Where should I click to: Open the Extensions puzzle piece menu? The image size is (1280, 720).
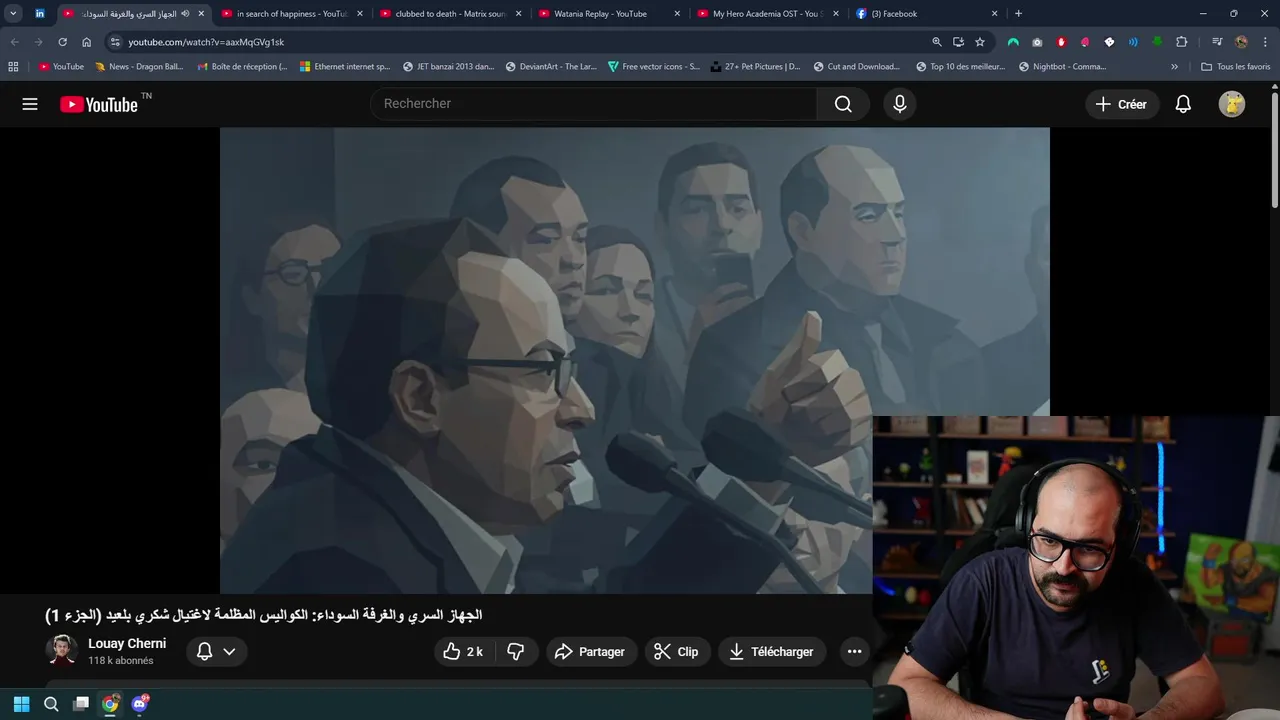[1182, 42]
